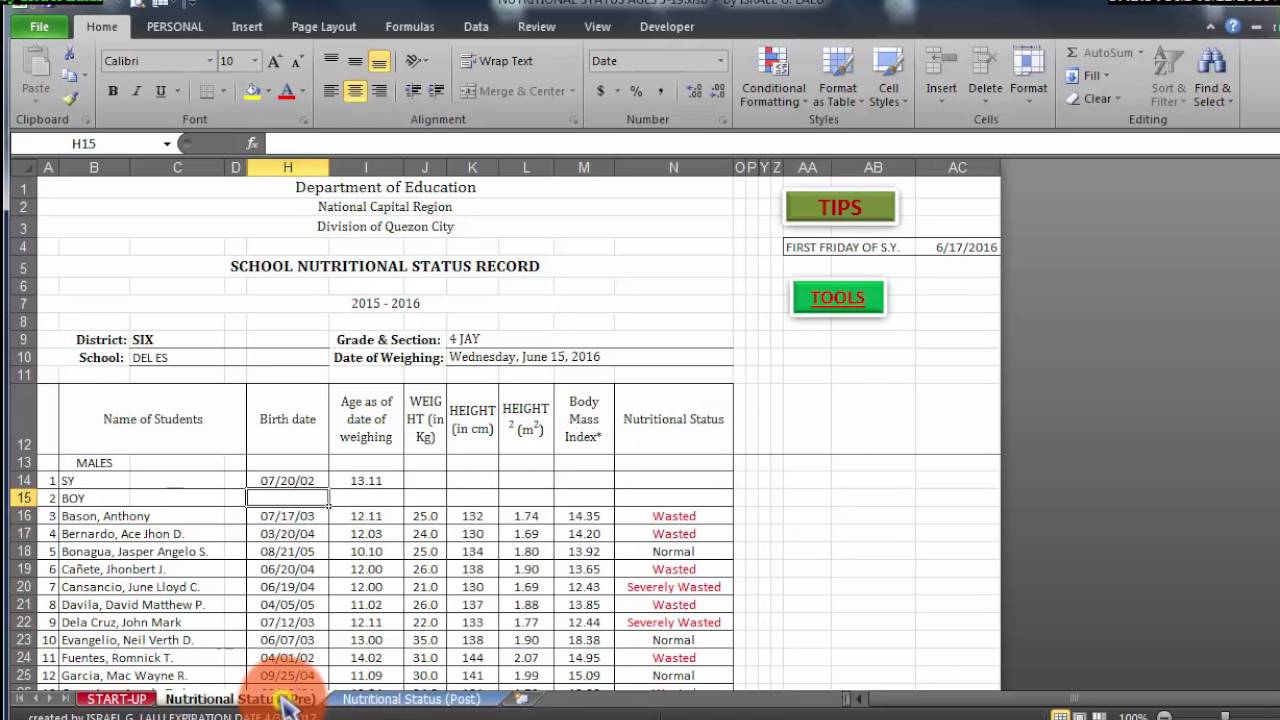
Task: Toggle Top Align icon
Action: point(331,61)
